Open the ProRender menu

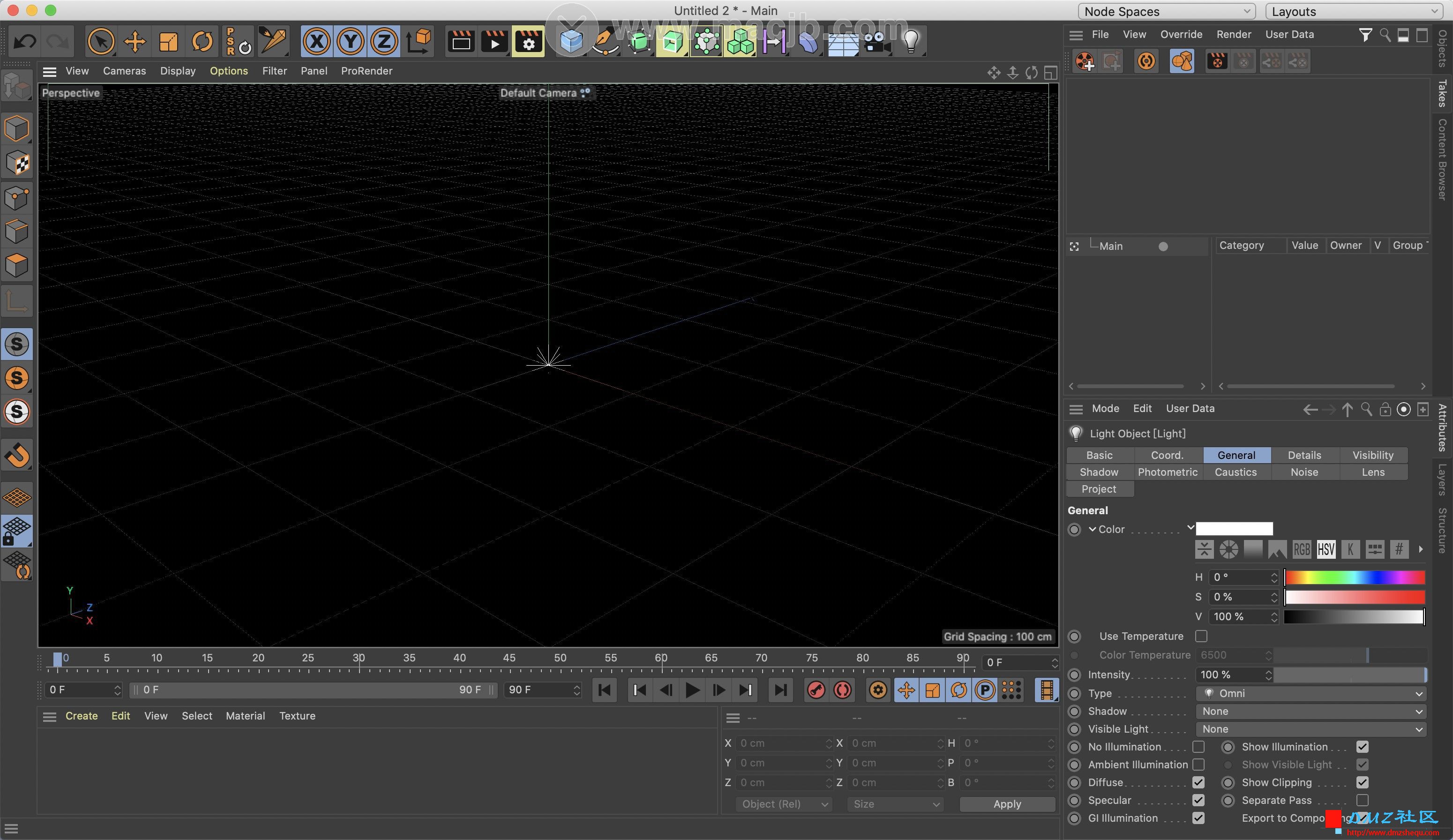coord(366,71)
